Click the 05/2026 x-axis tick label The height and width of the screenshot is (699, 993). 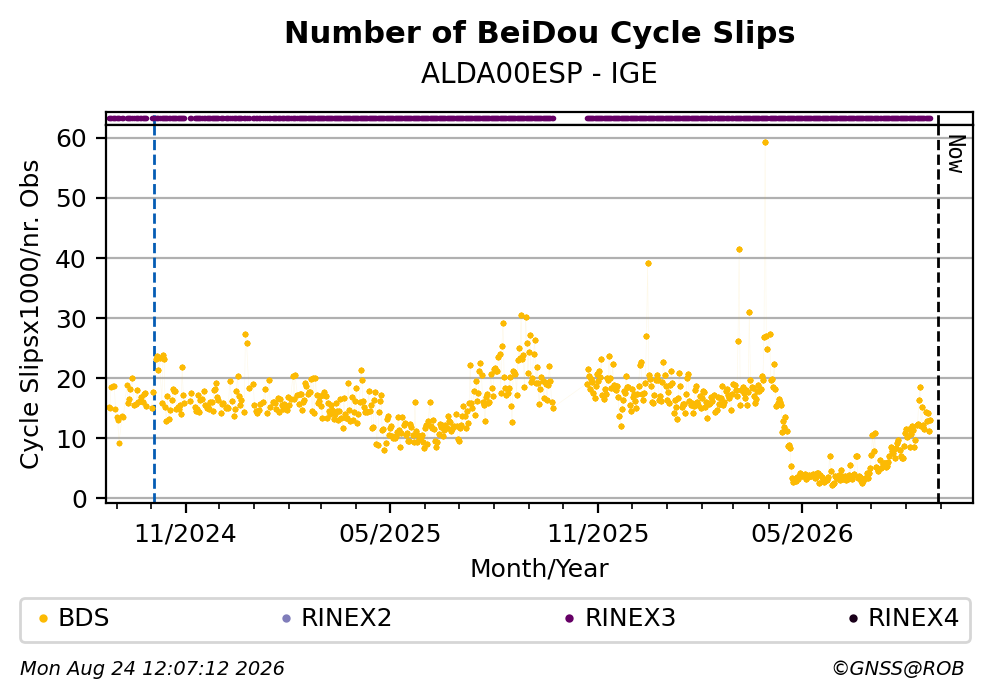(802, 534)
